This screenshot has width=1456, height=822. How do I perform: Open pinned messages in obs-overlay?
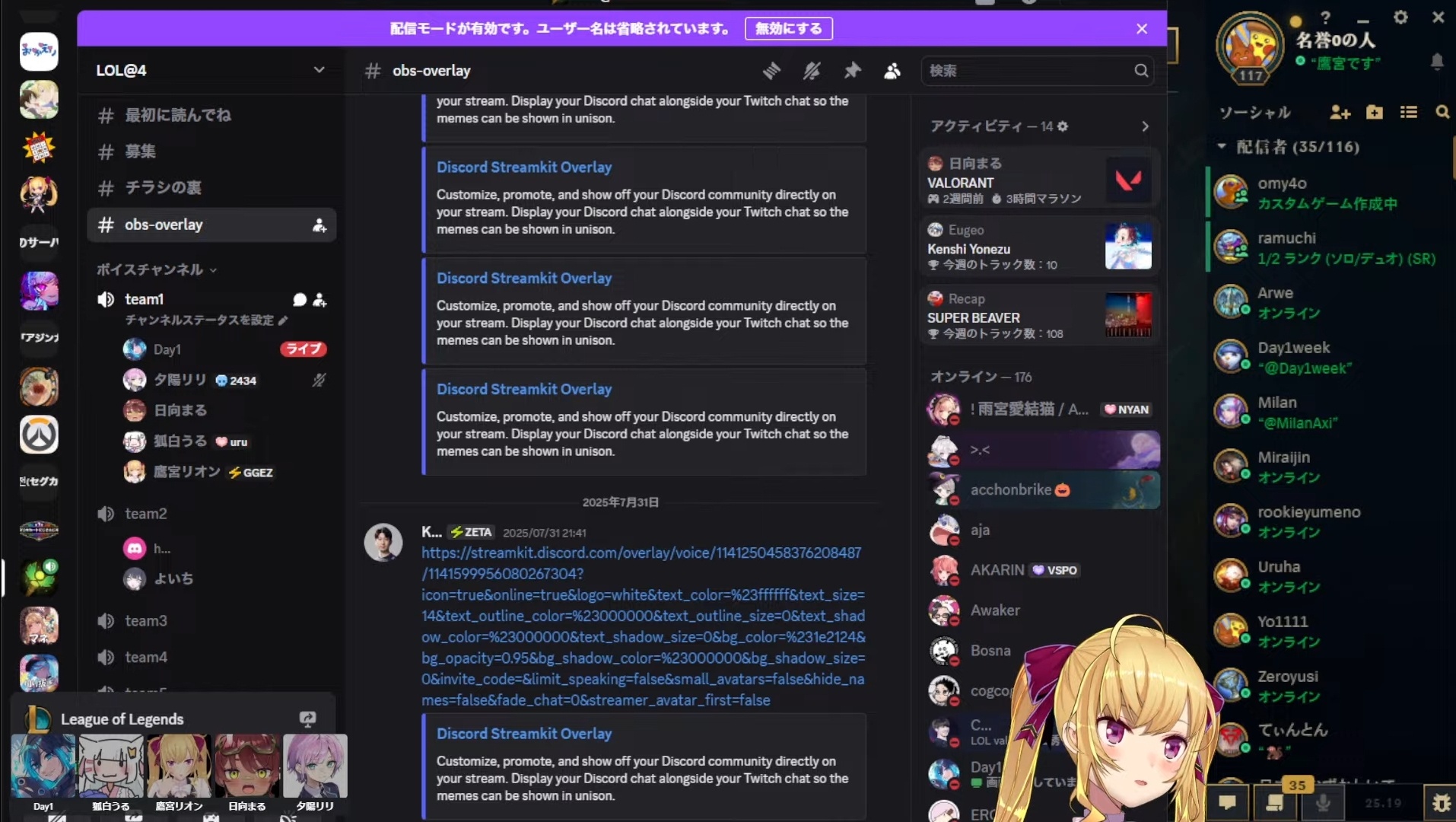pos(852,71)
